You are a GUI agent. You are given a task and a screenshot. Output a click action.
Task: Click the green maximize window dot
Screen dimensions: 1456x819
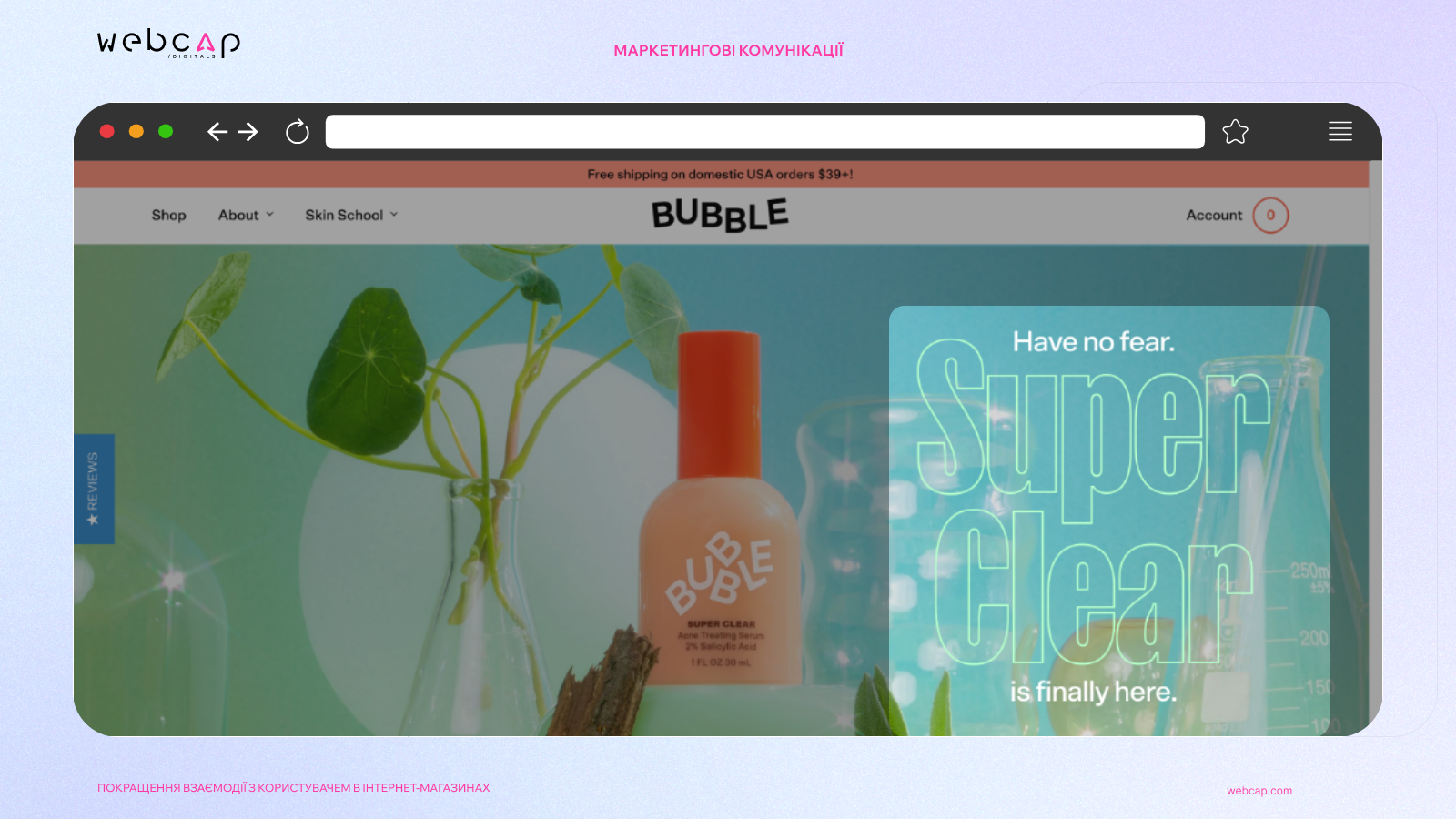coord(166,131)
